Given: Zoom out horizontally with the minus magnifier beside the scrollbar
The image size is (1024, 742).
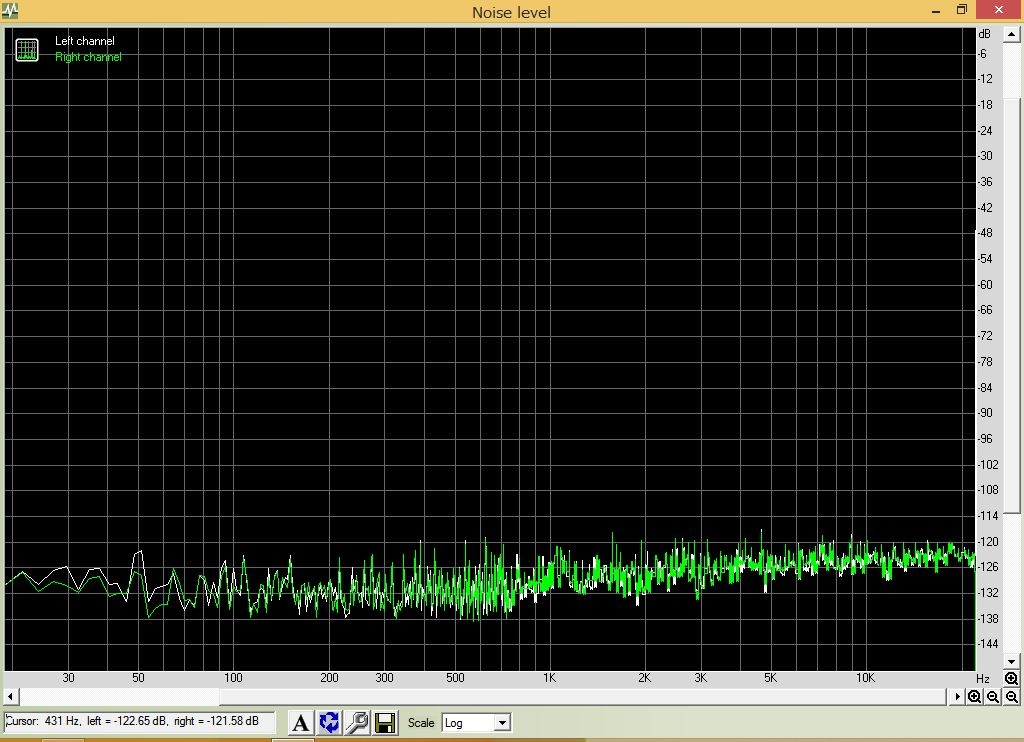Looking at the screenshot, I should 993,697.
